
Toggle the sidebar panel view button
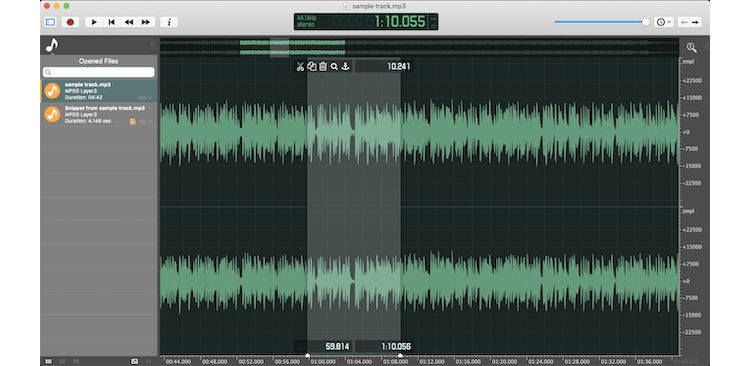(50, 22)
